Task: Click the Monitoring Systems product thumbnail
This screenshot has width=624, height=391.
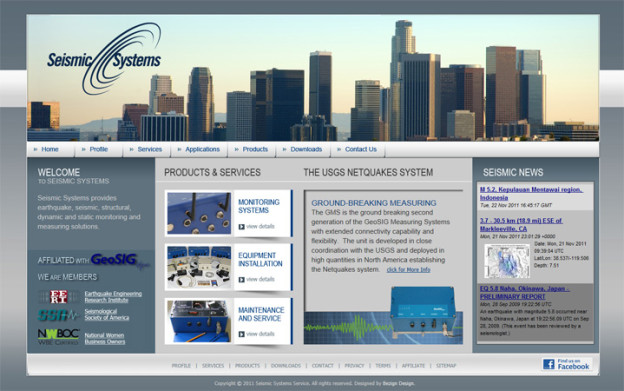Action: [199, 213]
